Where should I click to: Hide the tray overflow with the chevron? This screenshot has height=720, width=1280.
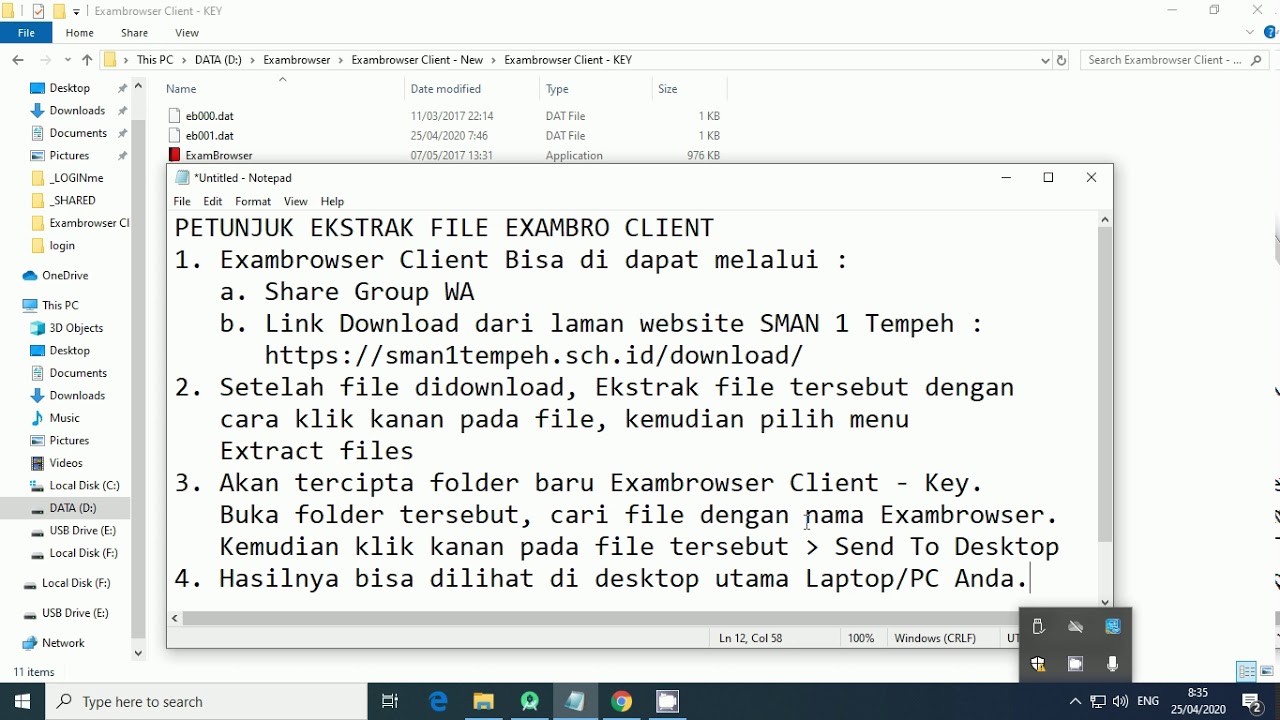tap(1075, 702)
